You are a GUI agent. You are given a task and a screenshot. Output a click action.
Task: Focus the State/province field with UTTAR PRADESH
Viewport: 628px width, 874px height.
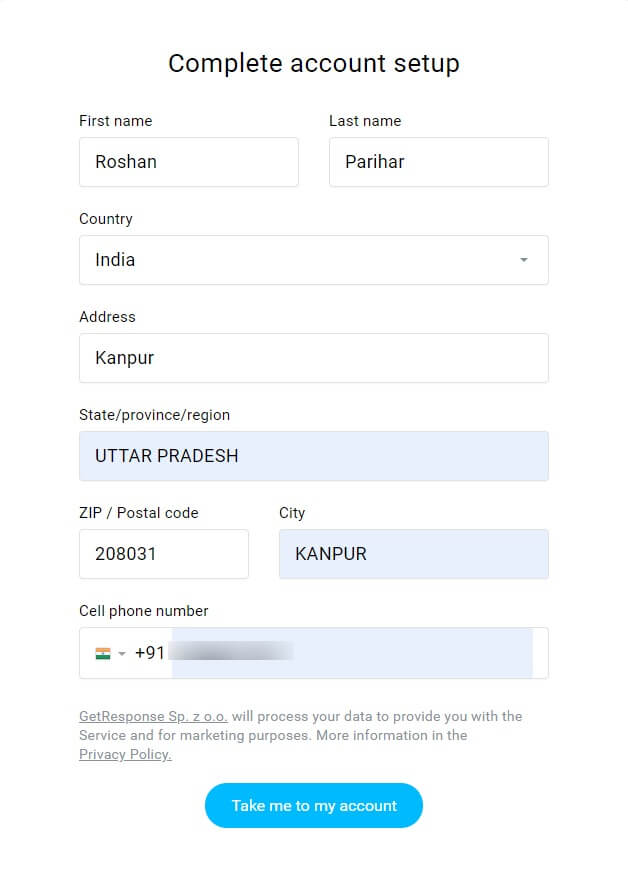click(314, 456)
